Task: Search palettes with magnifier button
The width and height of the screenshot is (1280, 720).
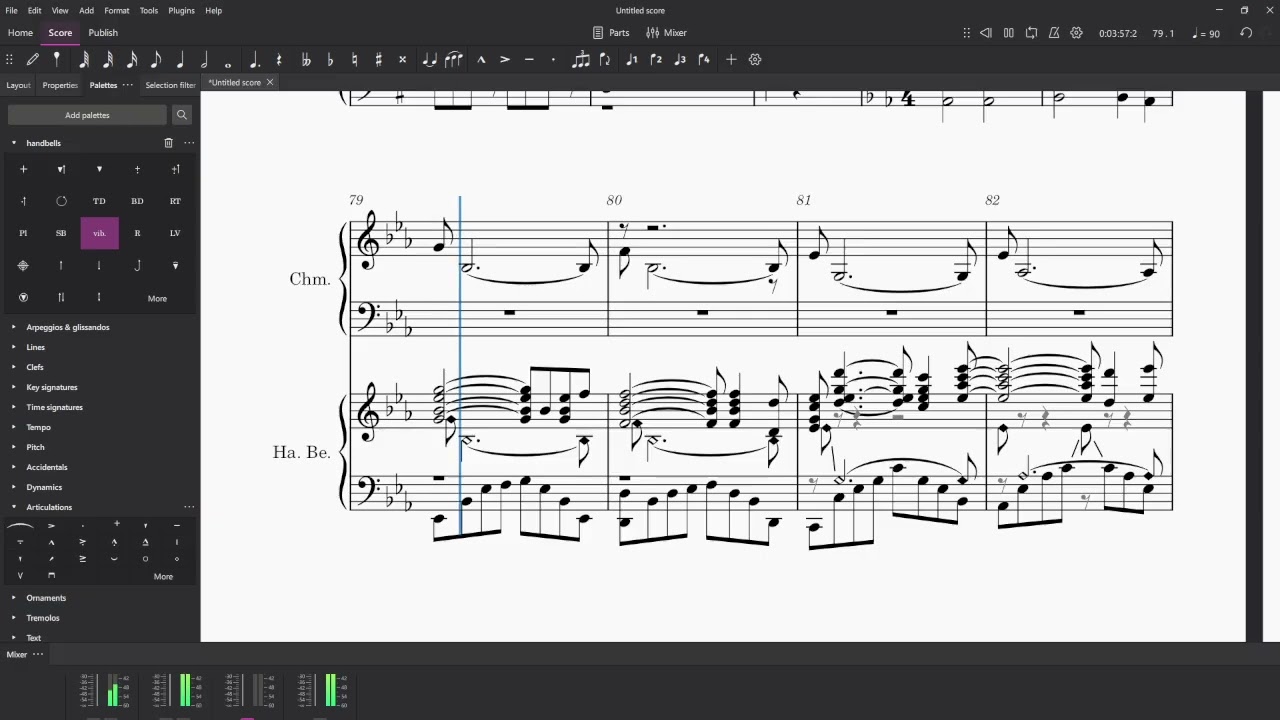Action: click(181, 115)
